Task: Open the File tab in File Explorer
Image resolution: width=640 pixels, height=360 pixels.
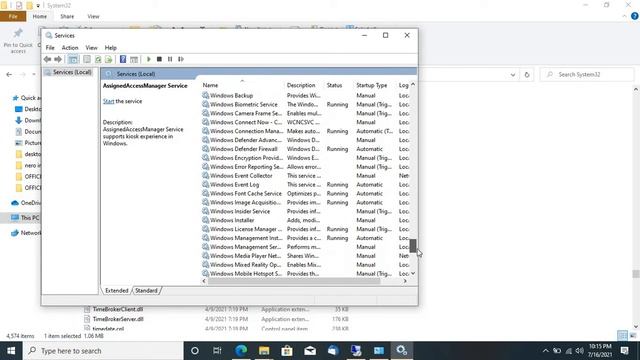Action: [x=13, y=16]
